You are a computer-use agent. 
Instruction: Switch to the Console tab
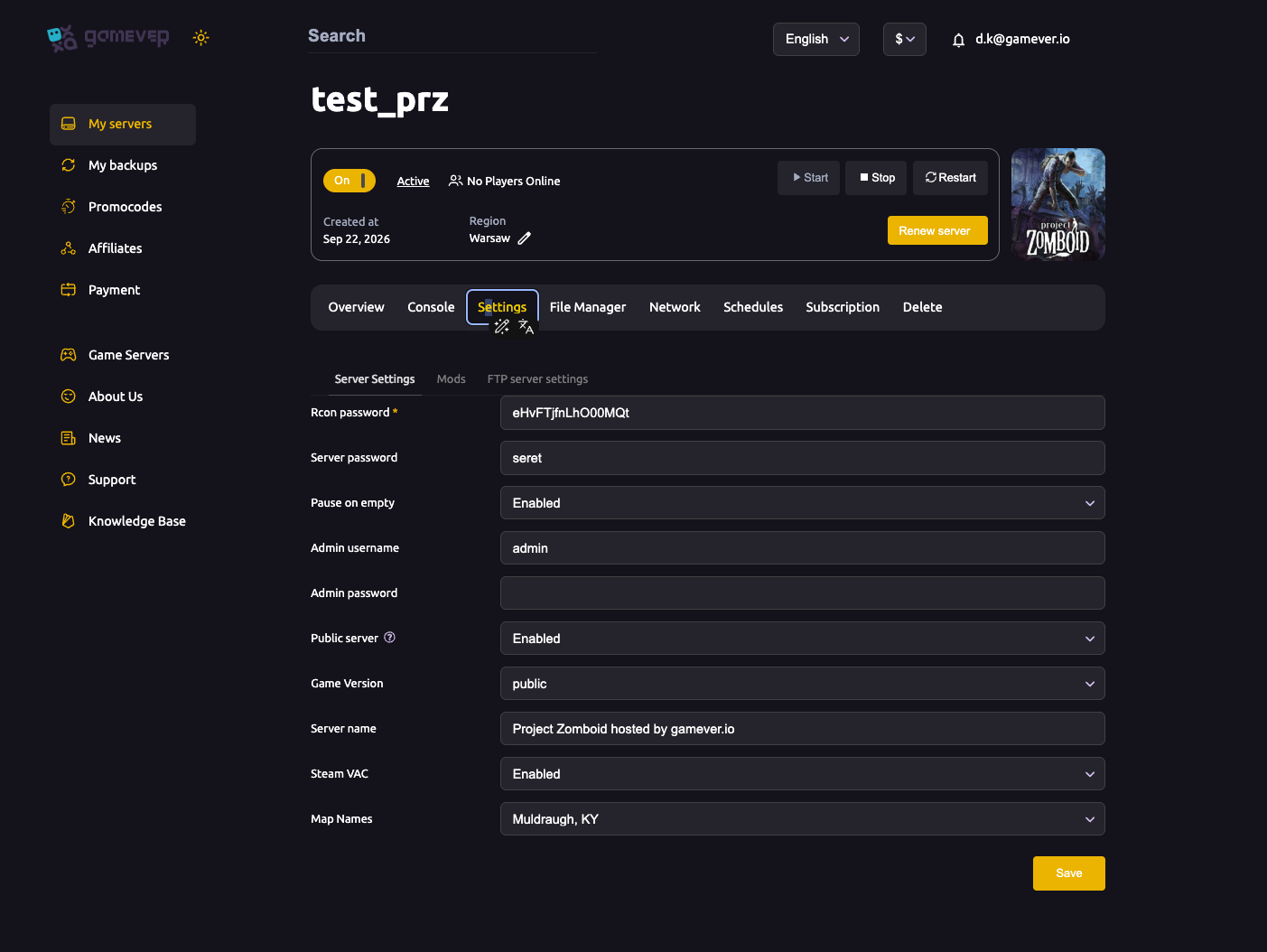click(x=431, y=307)
